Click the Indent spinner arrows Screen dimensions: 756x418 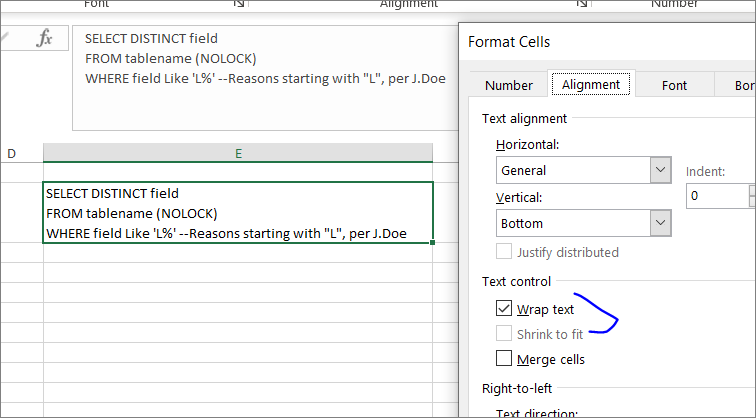coord(751,196)
